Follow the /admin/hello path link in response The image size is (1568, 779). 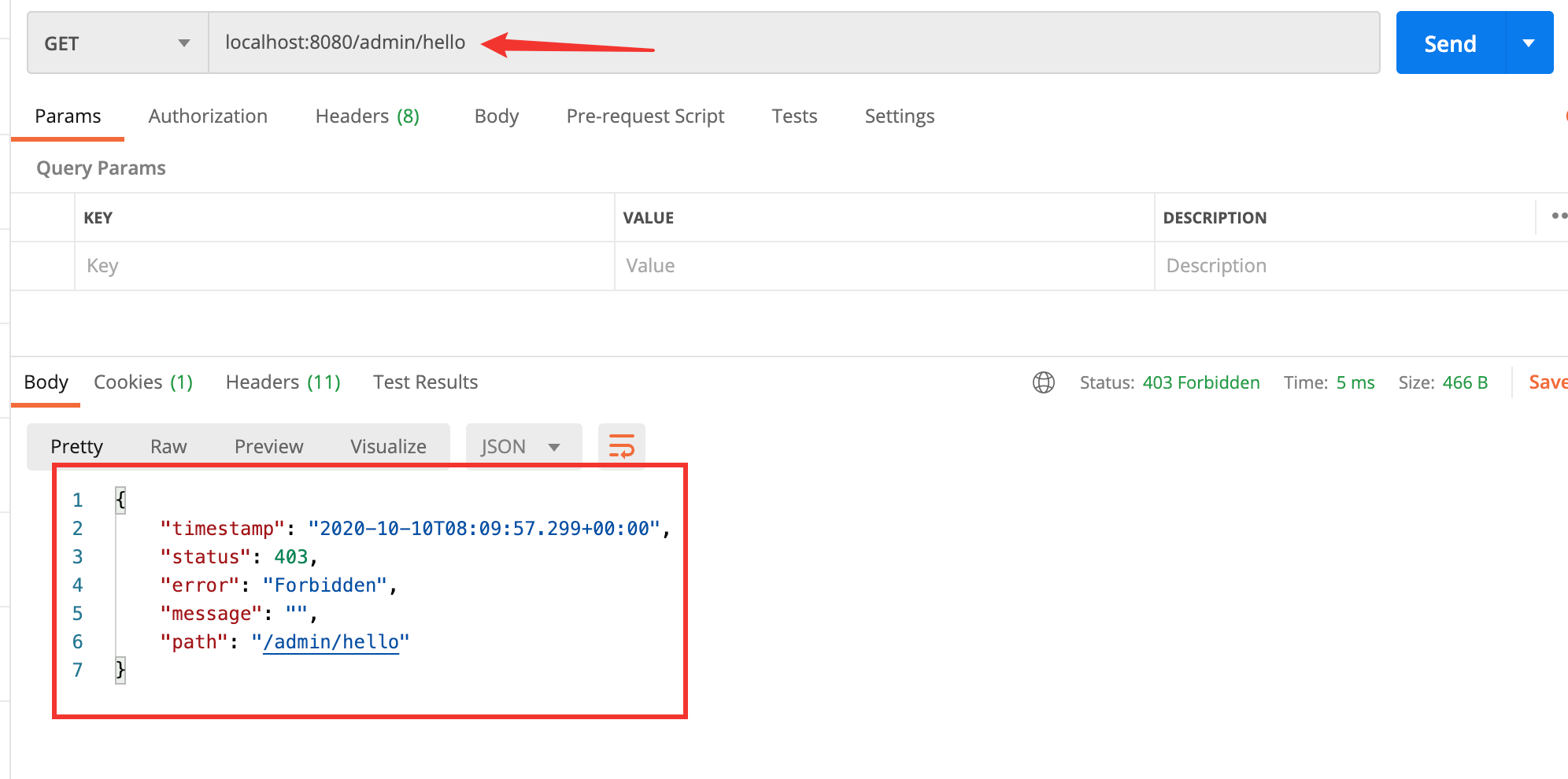click(x=331, y=642)
